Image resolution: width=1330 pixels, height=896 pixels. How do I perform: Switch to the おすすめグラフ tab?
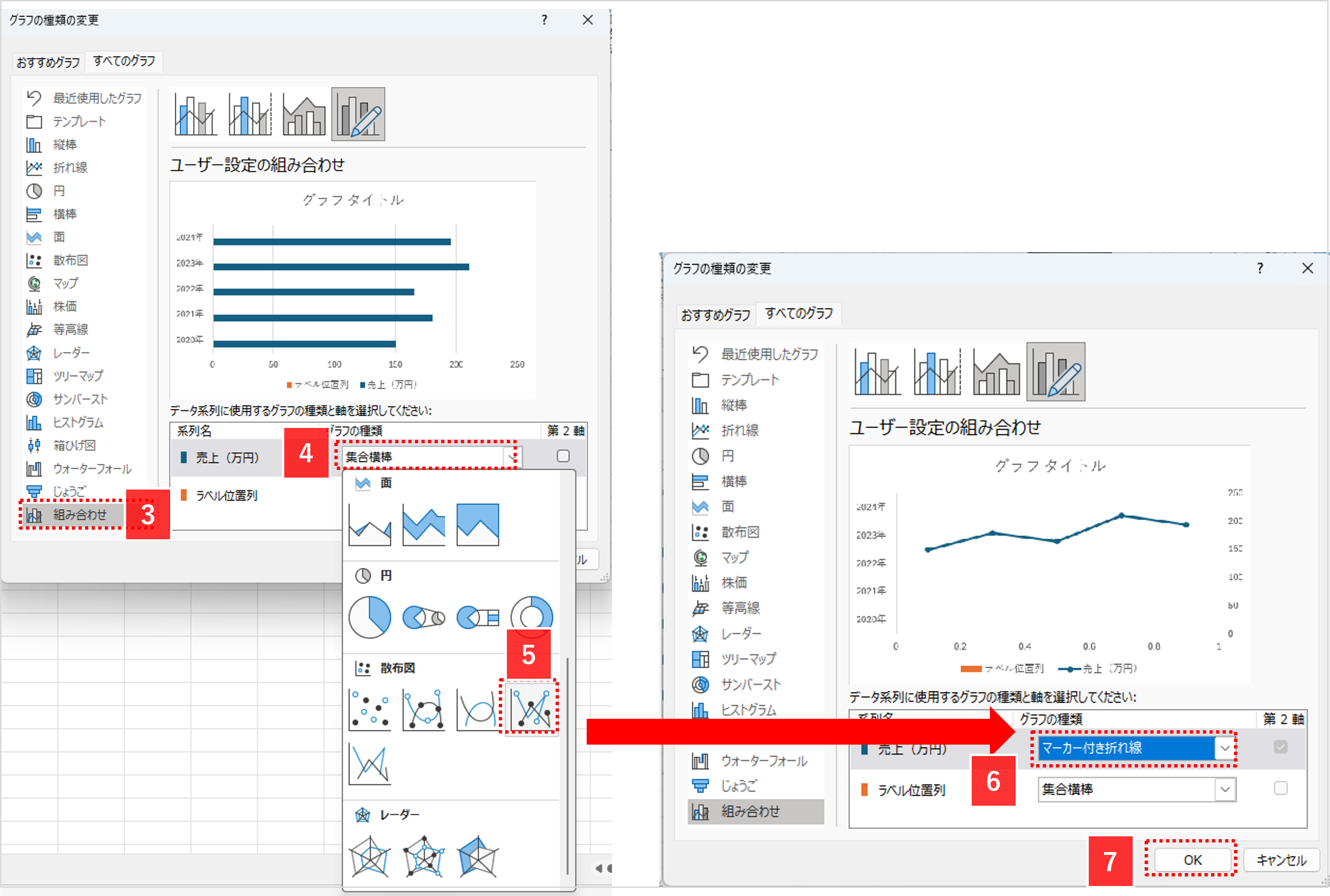click(48, 62)
